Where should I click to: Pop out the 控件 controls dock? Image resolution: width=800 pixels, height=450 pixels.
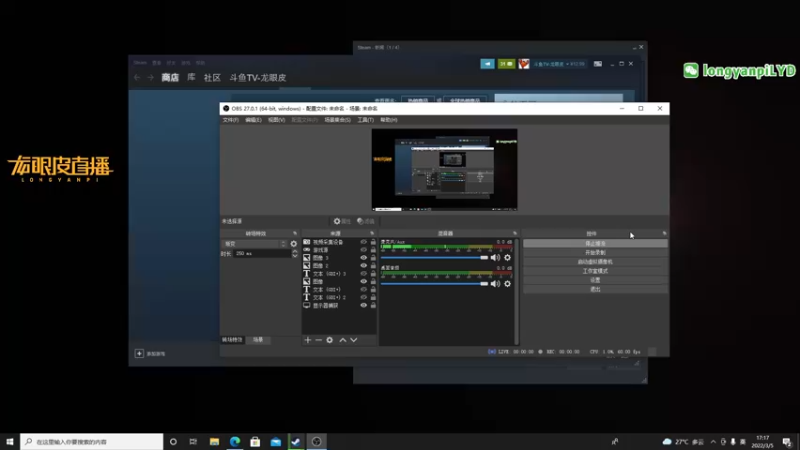[x=664, y=233]
